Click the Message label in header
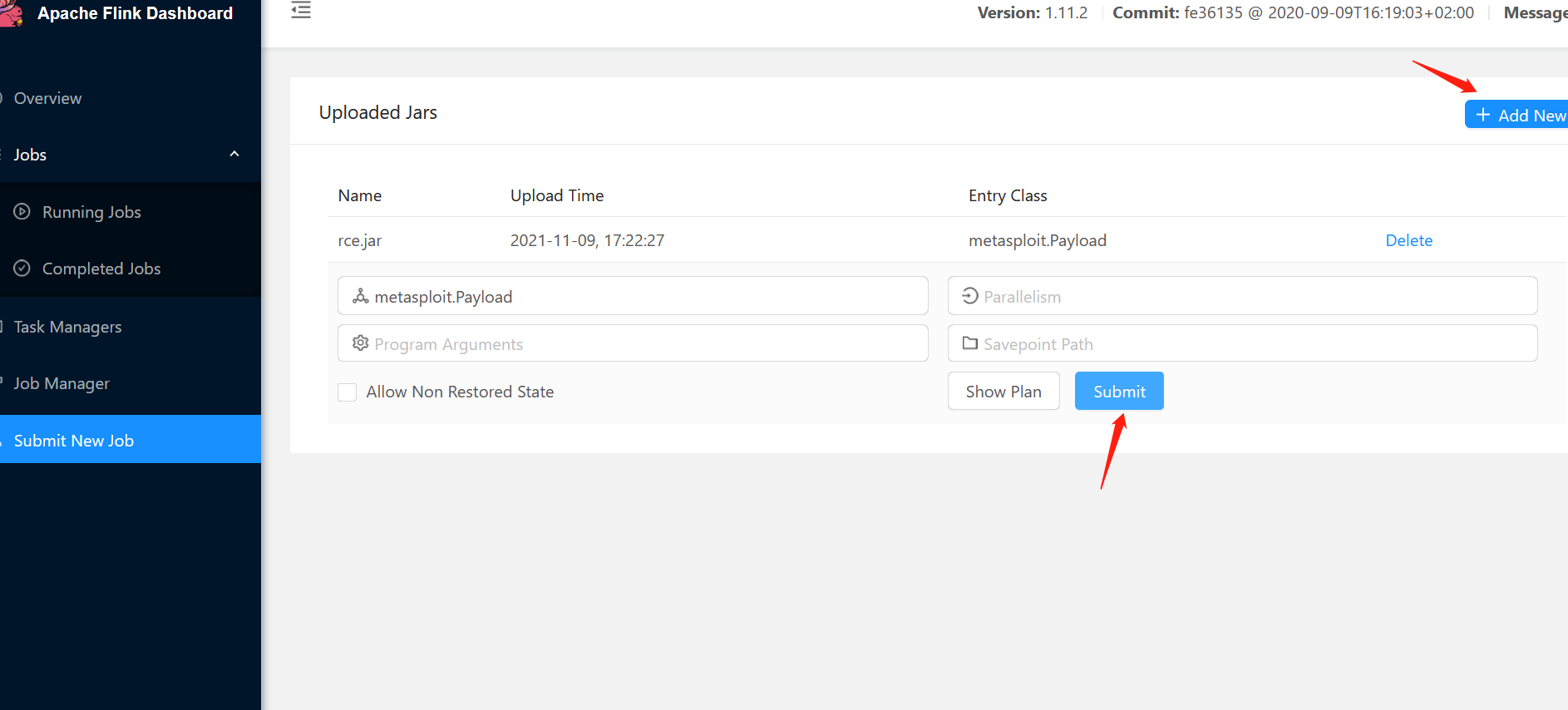 click(1536, 12)
